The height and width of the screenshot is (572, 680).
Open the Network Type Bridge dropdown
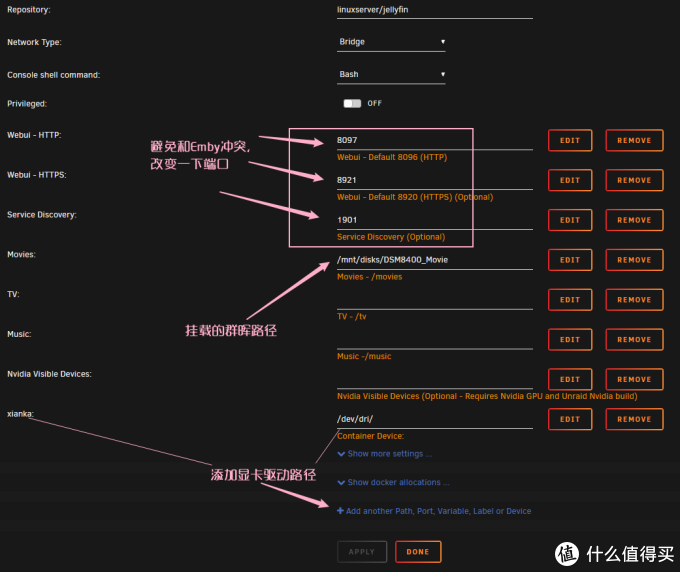391,42
